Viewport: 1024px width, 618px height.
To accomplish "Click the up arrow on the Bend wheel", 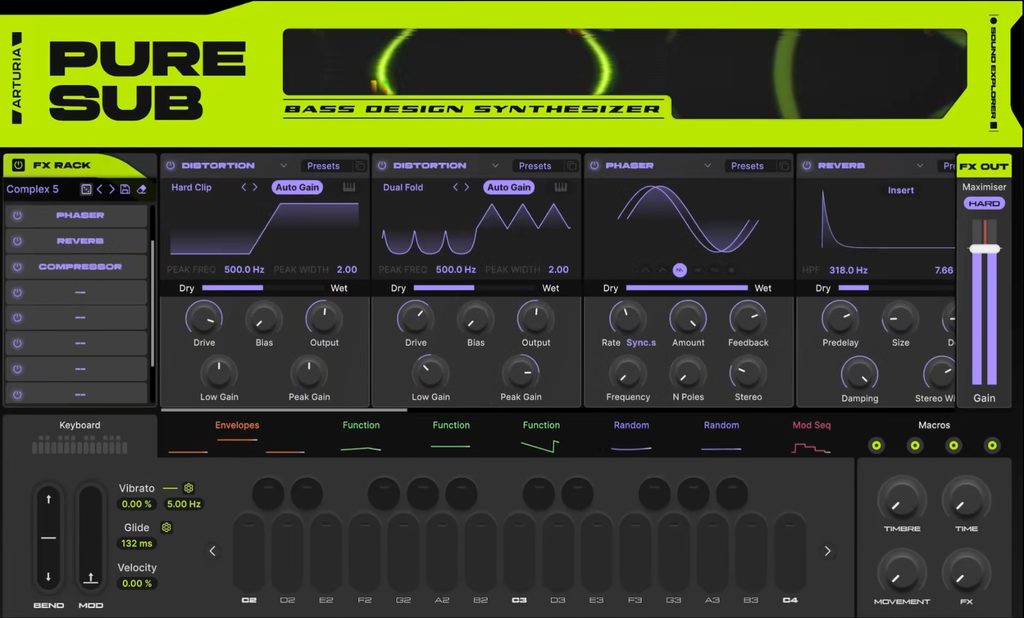I will point(48,499).
